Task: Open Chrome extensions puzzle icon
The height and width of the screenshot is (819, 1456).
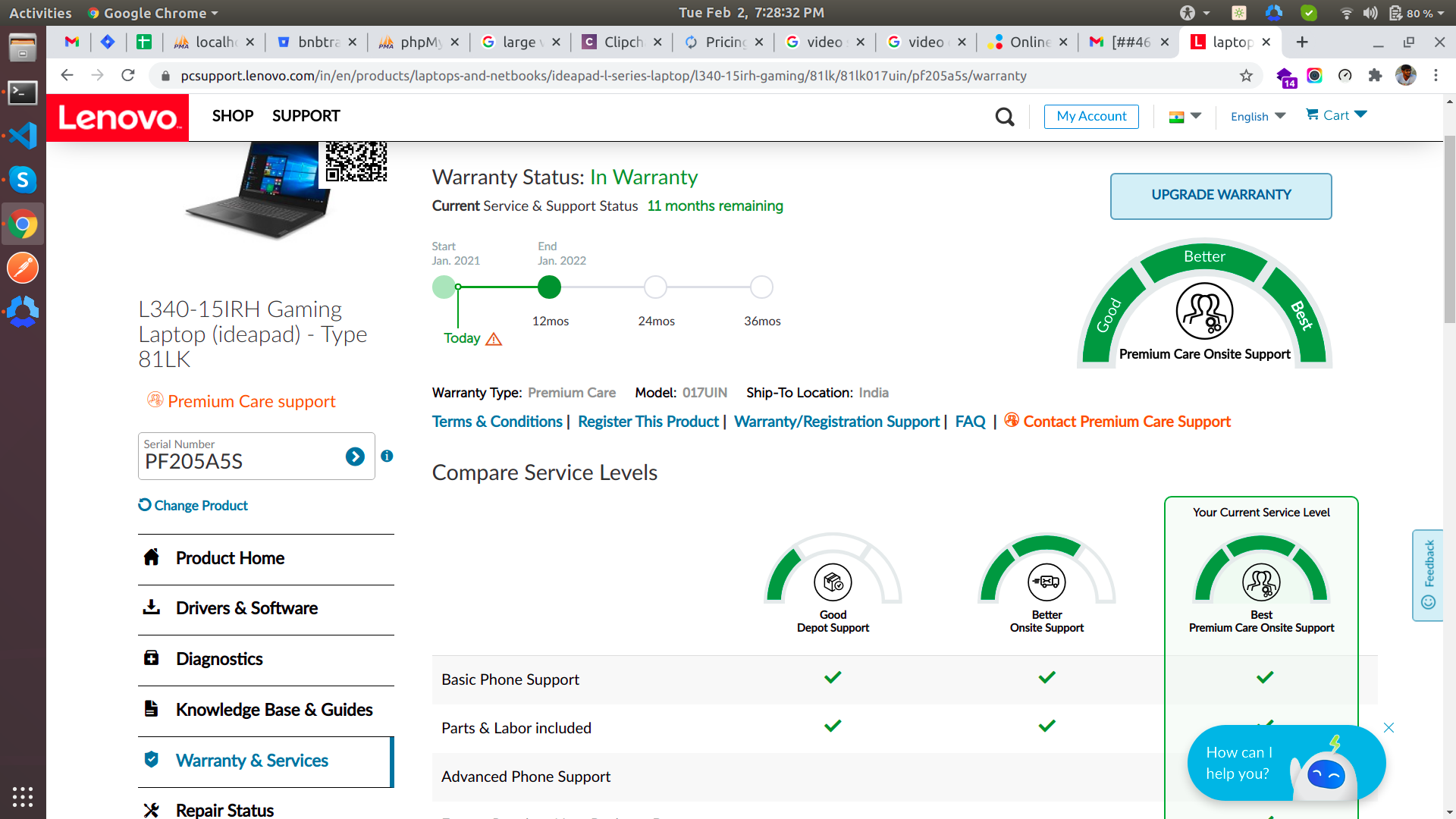Action: point(1375,76)
